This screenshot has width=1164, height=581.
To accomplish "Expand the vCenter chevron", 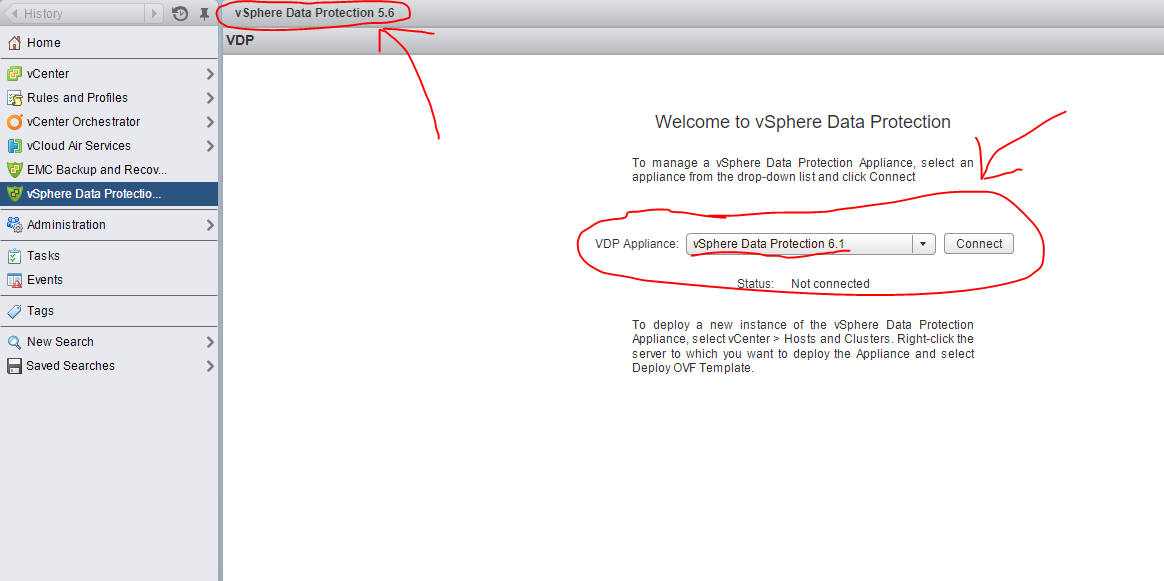I will (210, 74).
